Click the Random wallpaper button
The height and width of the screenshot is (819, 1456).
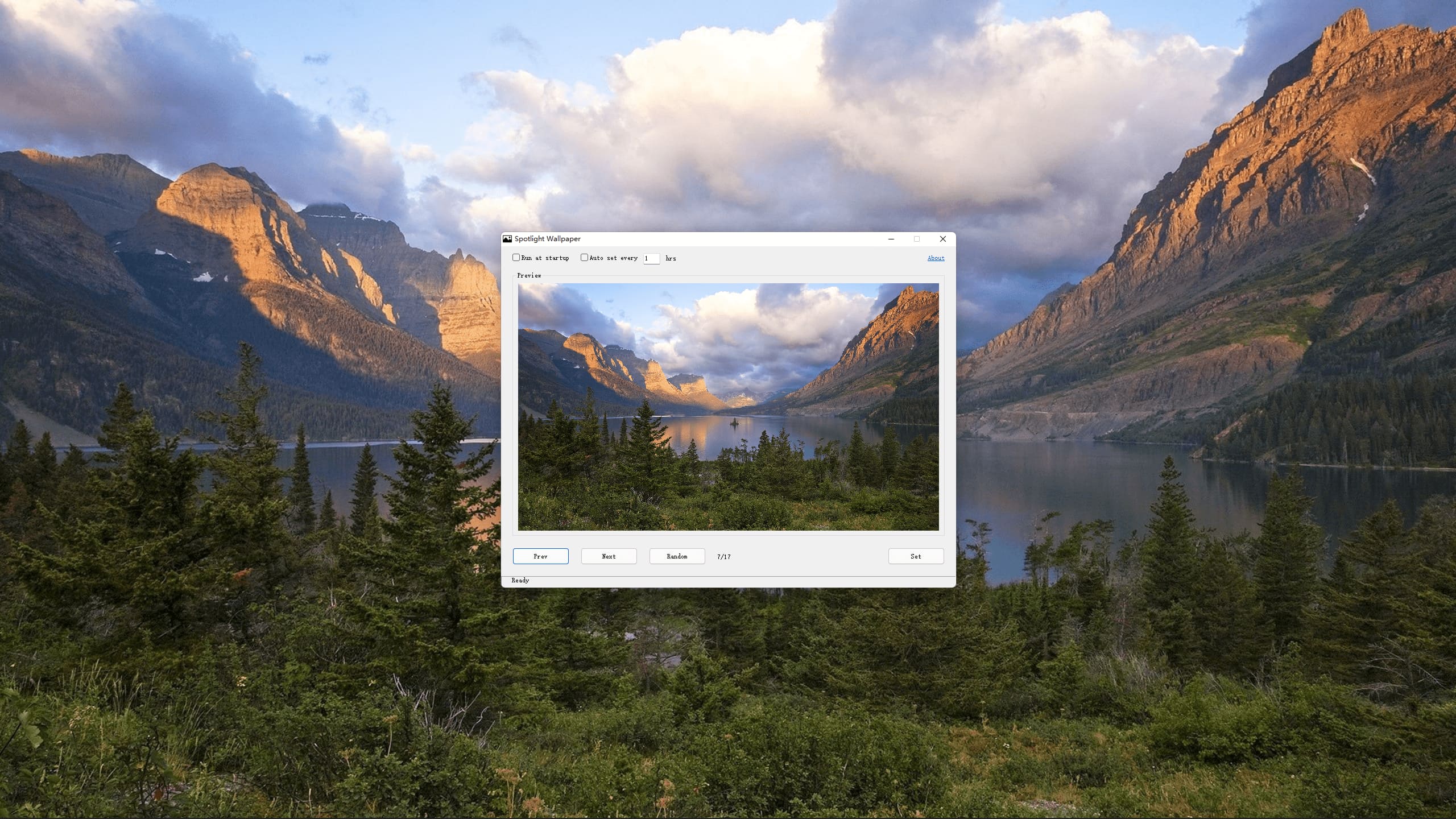point(677,556)
